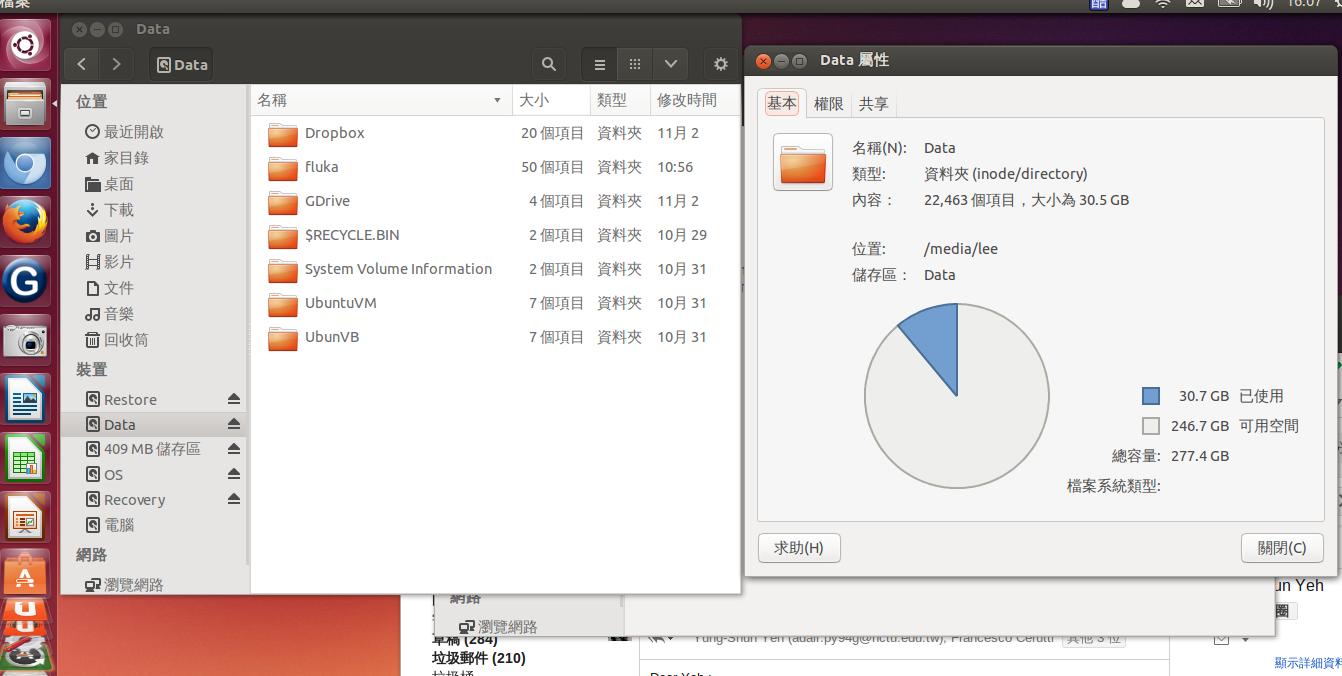
Task: Switch to the 基本 tab in properties
Action: [782, 103]
